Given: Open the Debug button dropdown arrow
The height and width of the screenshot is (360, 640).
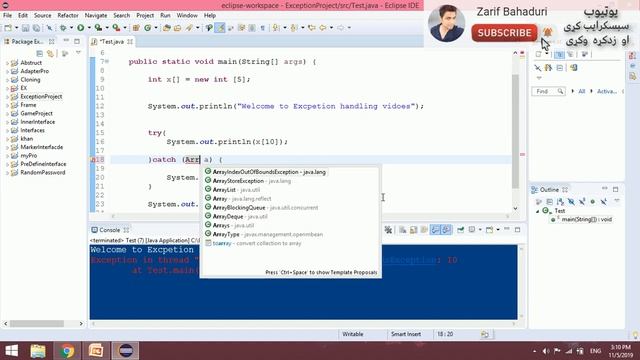Looking at the screenshot, I should (71, 28).
